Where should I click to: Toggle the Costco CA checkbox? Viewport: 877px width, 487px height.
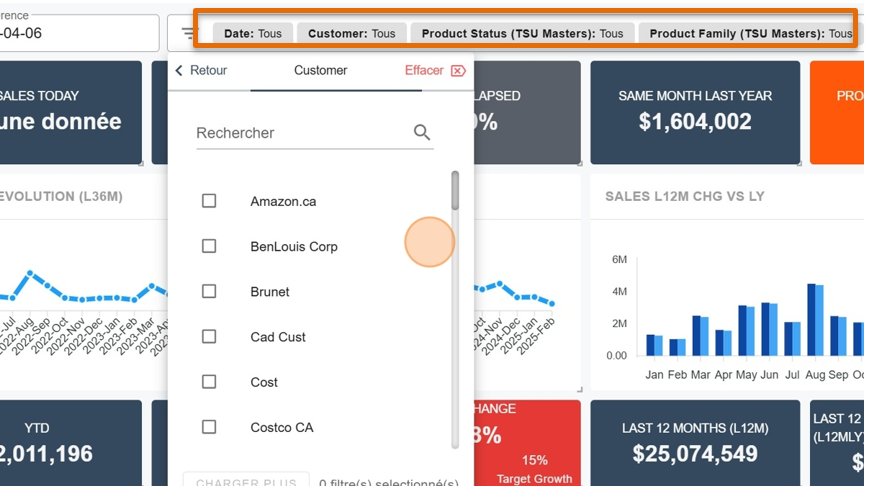[x=209, y=427]
